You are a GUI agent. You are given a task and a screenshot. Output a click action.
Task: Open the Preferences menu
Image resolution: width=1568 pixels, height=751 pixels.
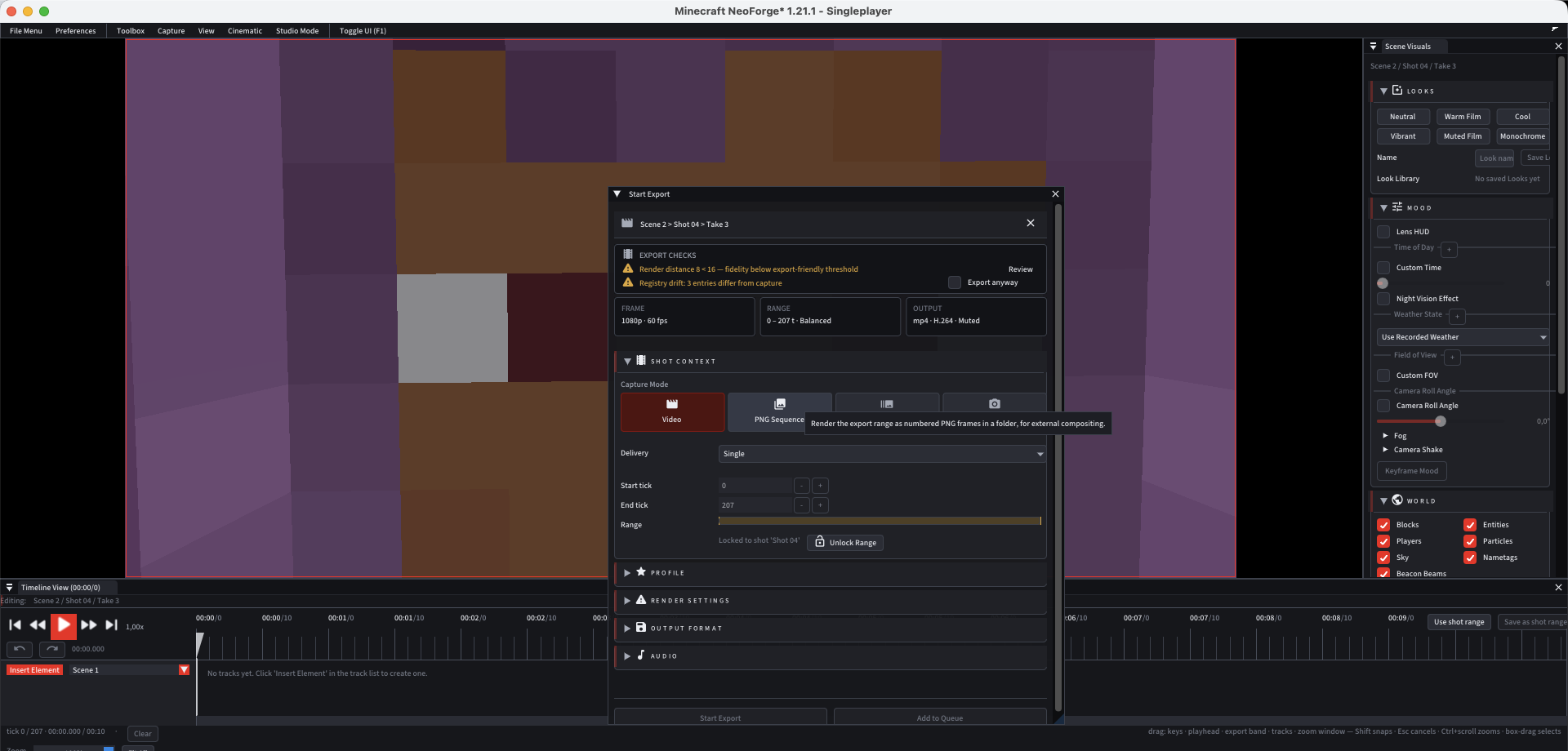coord(76,31)
